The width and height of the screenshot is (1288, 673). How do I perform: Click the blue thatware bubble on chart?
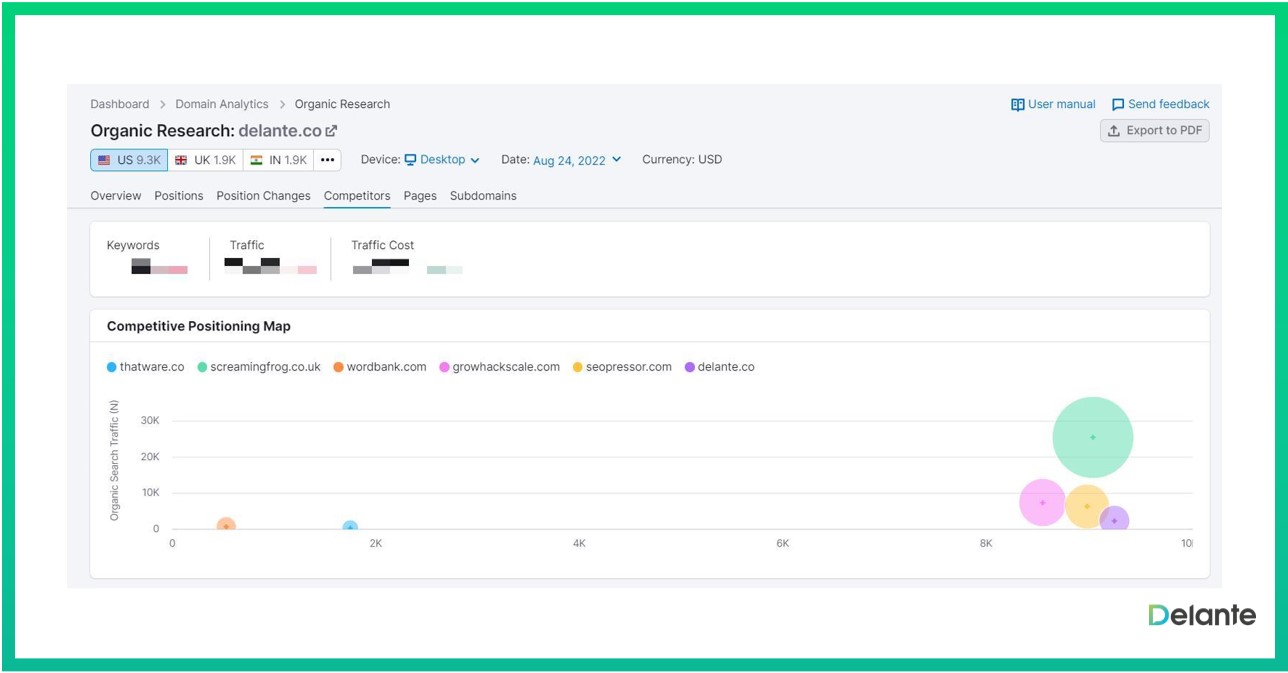tap(350, 526)
